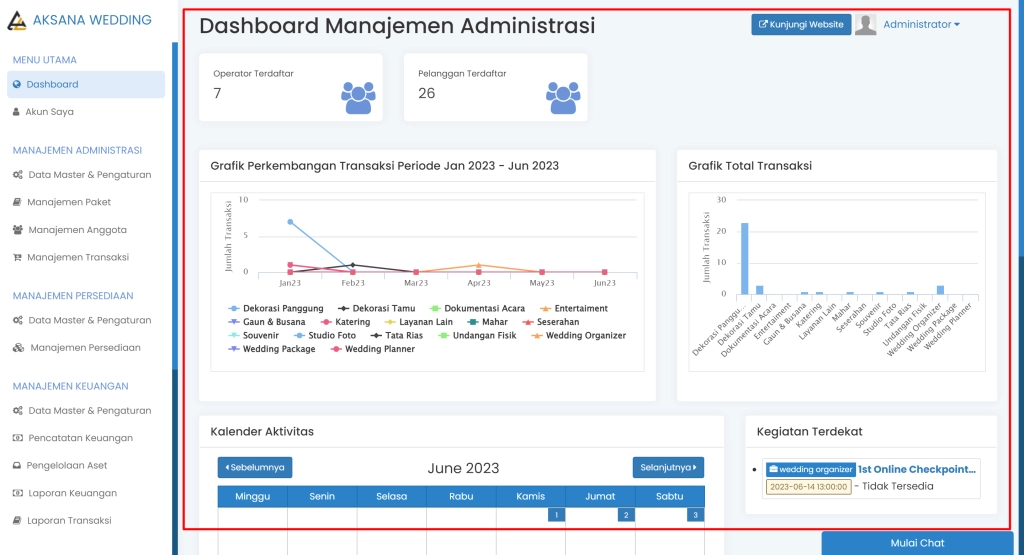The image size is (1024, 555).
Task: Hide the Wedding Organizer legend series
Action: (x=585, y=336)
